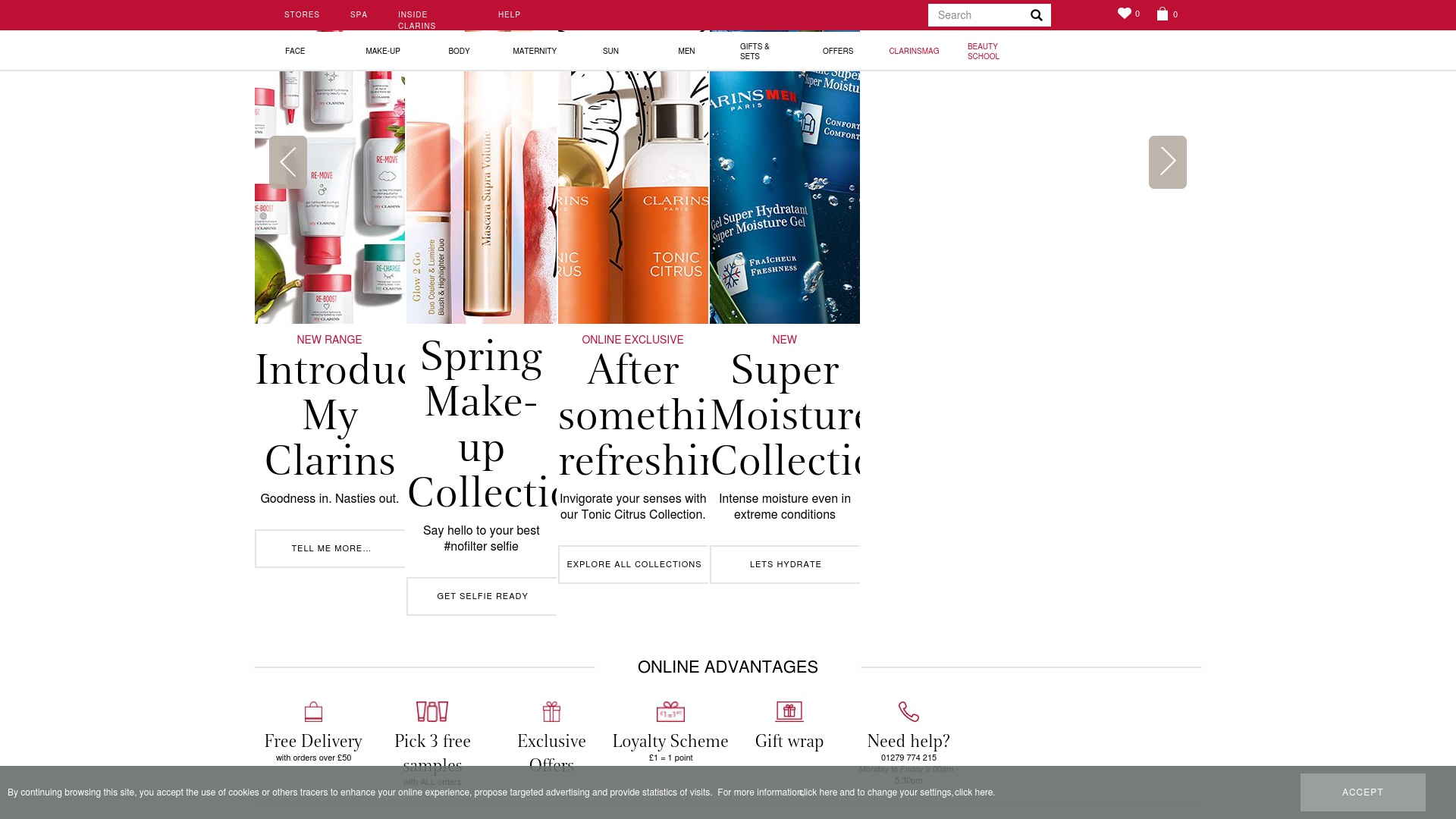The height and width of the screenshot is (819, 1456).
Task: Click the search magnifier icon
Action: (1036, 14)
